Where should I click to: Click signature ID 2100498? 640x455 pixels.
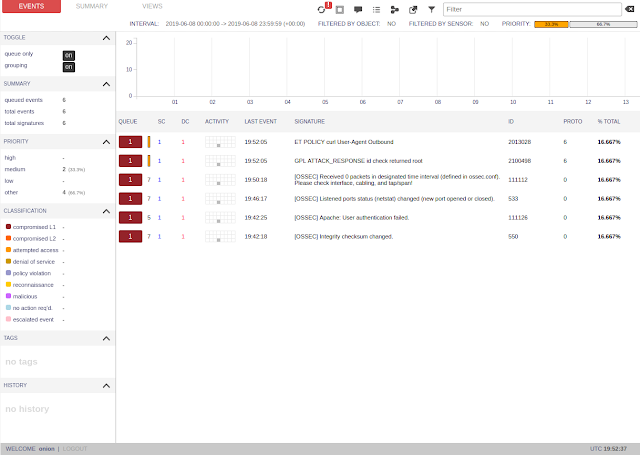point(519,161)
